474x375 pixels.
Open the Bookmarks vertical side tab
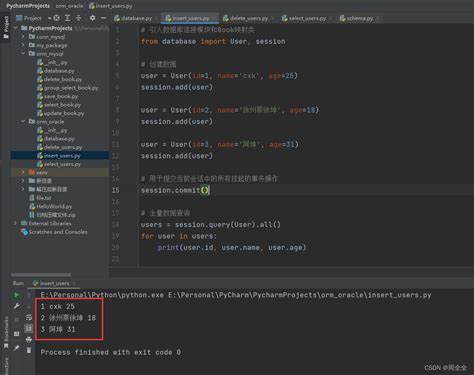[6, 332]
